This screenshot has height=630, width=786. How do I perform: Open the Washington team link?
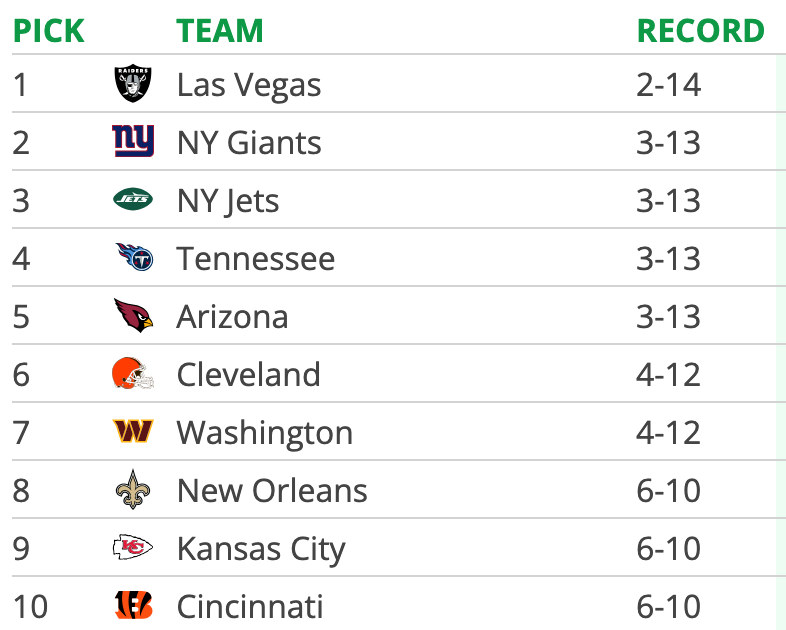pyautogui.click(x=265, y=433)
